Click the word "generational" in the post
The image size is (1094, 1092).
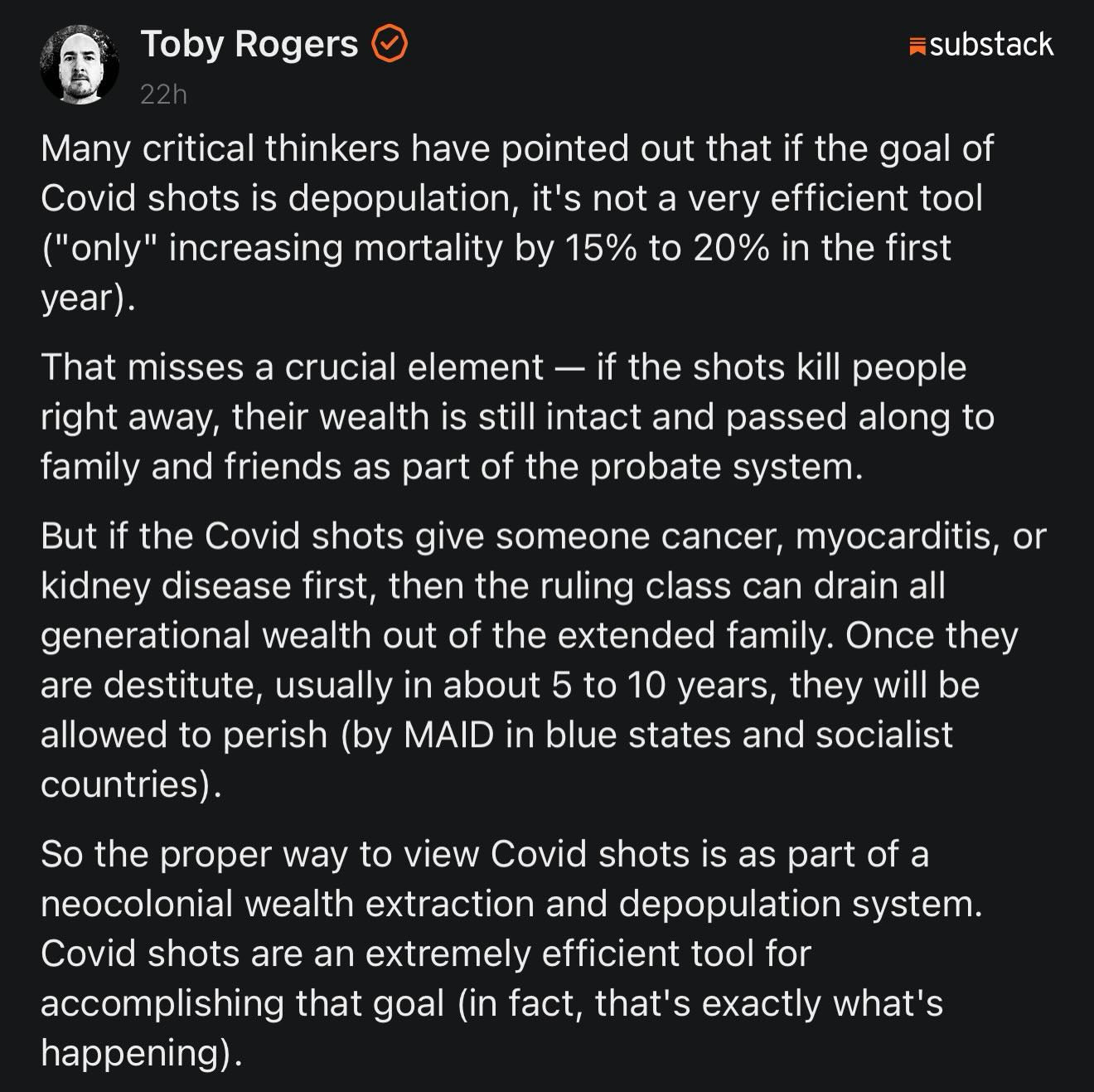click(x=145, y=635)
